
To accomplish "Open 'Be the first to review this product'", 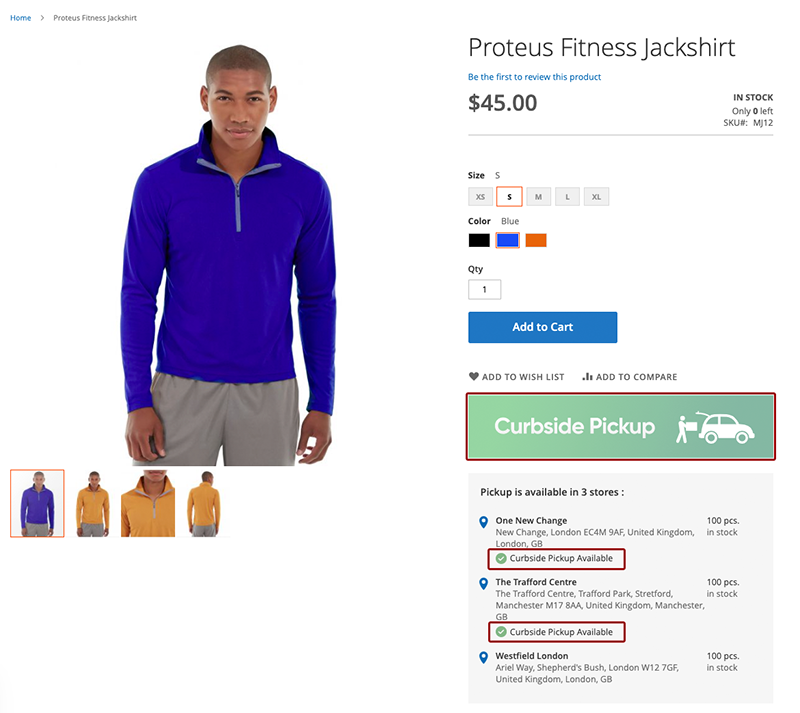I will (x=534, y=77).
